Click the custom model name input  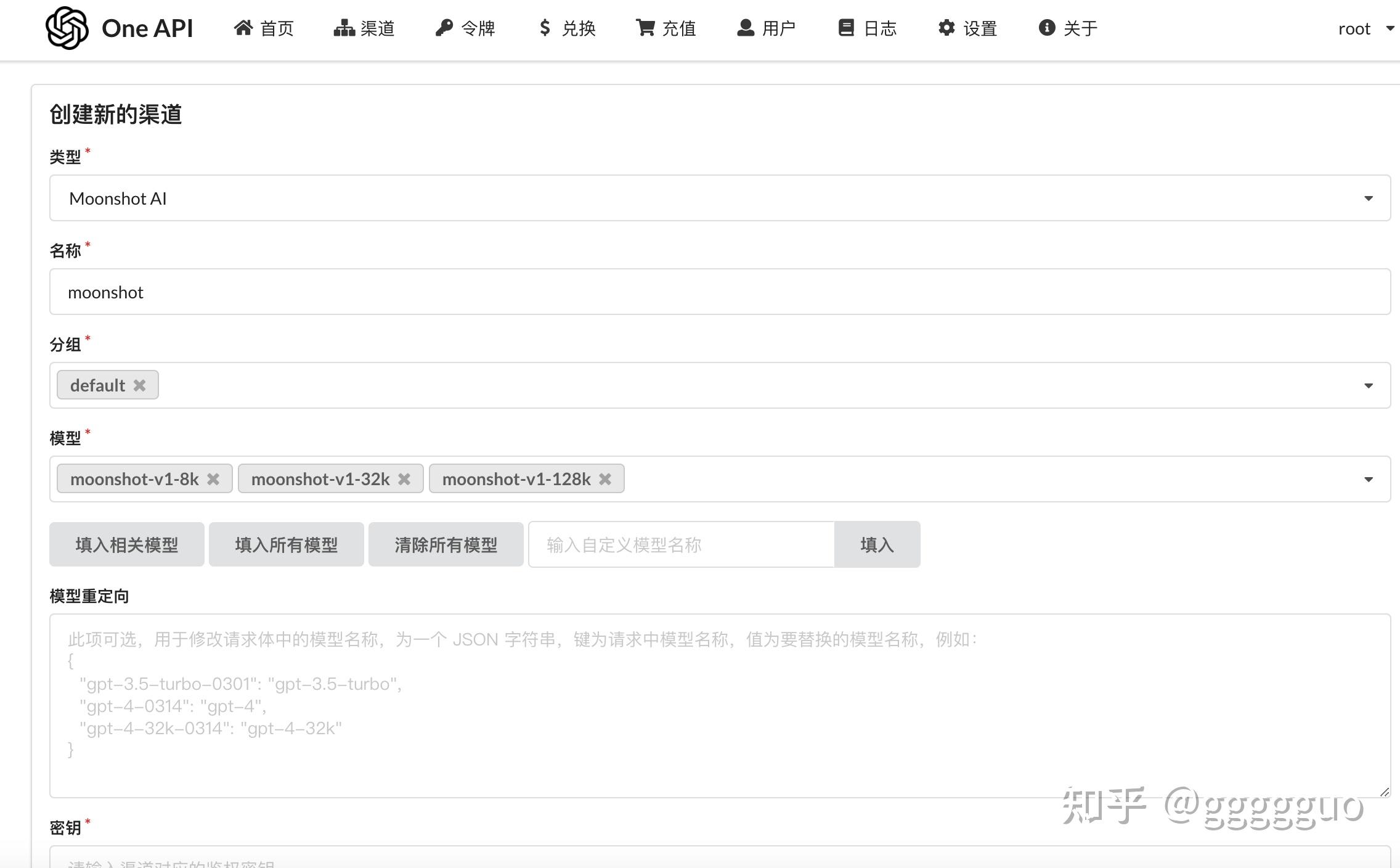[x=682, y=544]
